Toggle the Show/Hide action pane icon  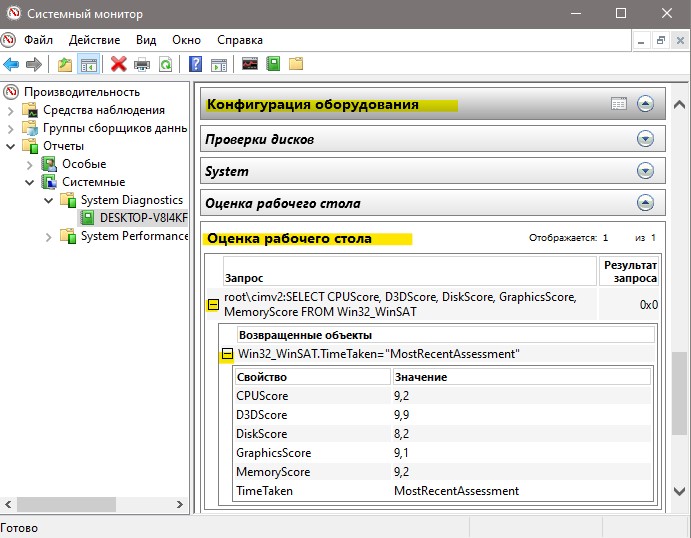pos(219,65)
